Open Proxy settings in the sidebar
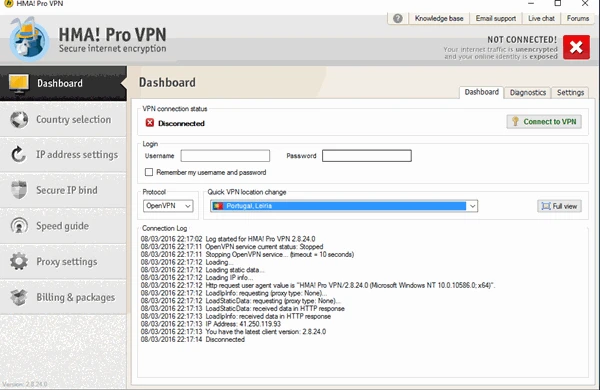Image resolution: width=600 pixels, height=390 pixels. [x=63, y=262]
